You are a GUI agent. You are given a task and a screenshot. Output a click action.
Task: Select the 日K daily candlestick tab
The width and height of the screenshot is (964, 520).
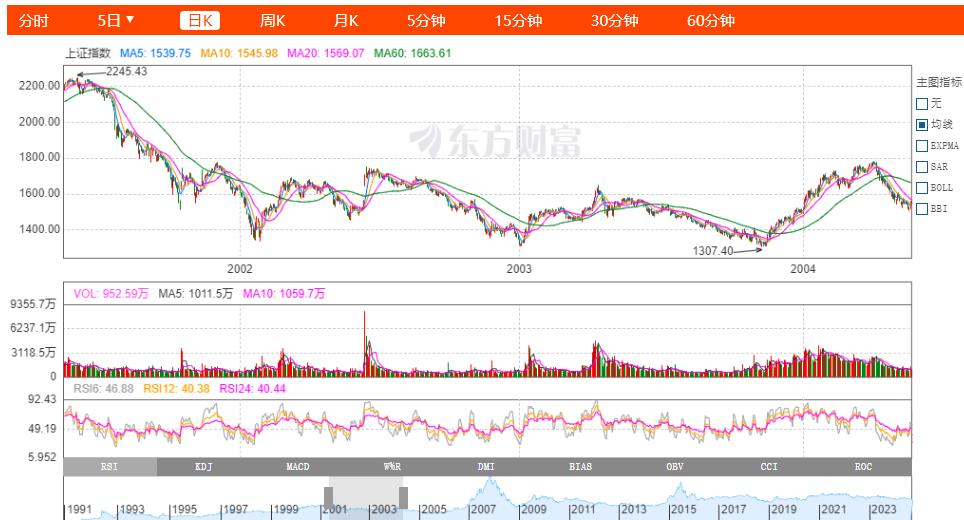point(200,21)
